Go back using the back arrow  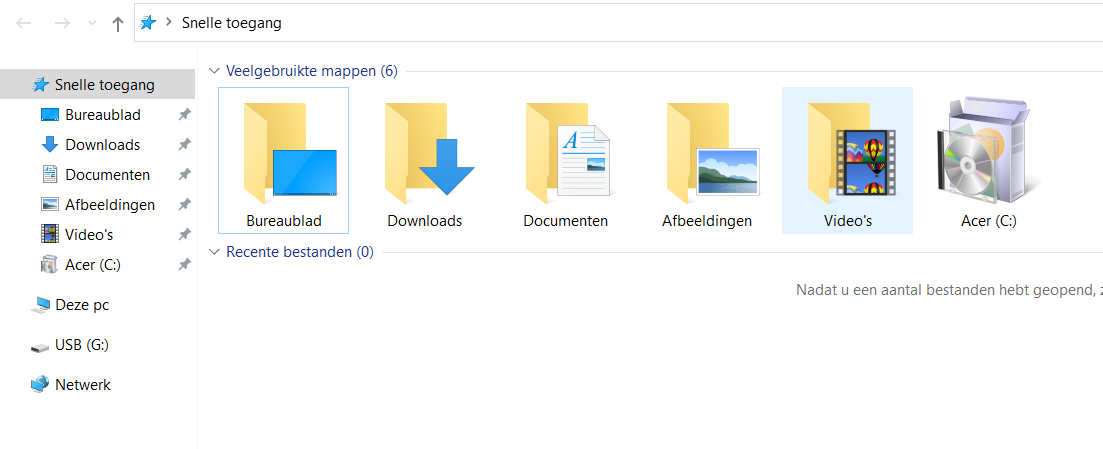click(24, 23)
